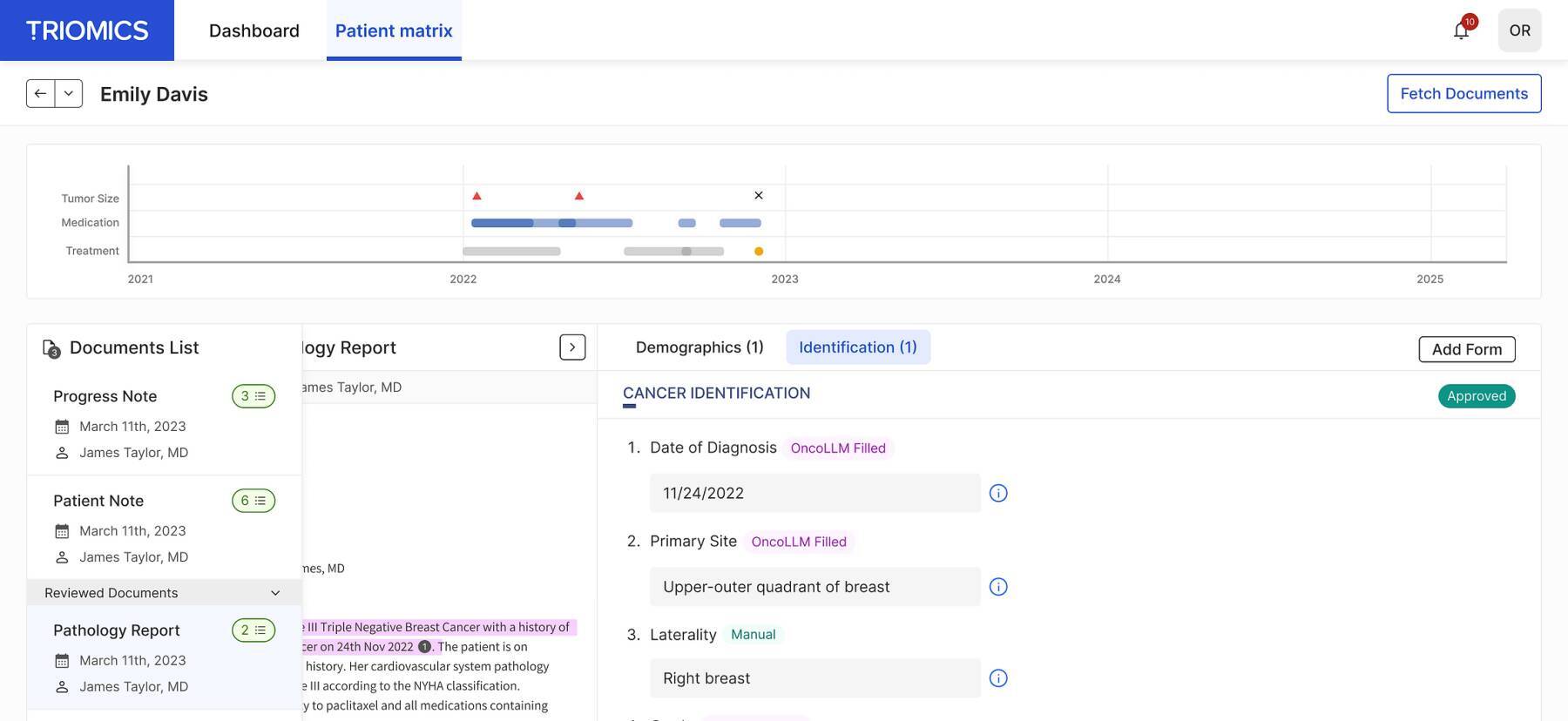Viewport: 1568px width, 721px height.
Task: Open Progress Note annotations count badge
Action: click(x=253, y=396)
